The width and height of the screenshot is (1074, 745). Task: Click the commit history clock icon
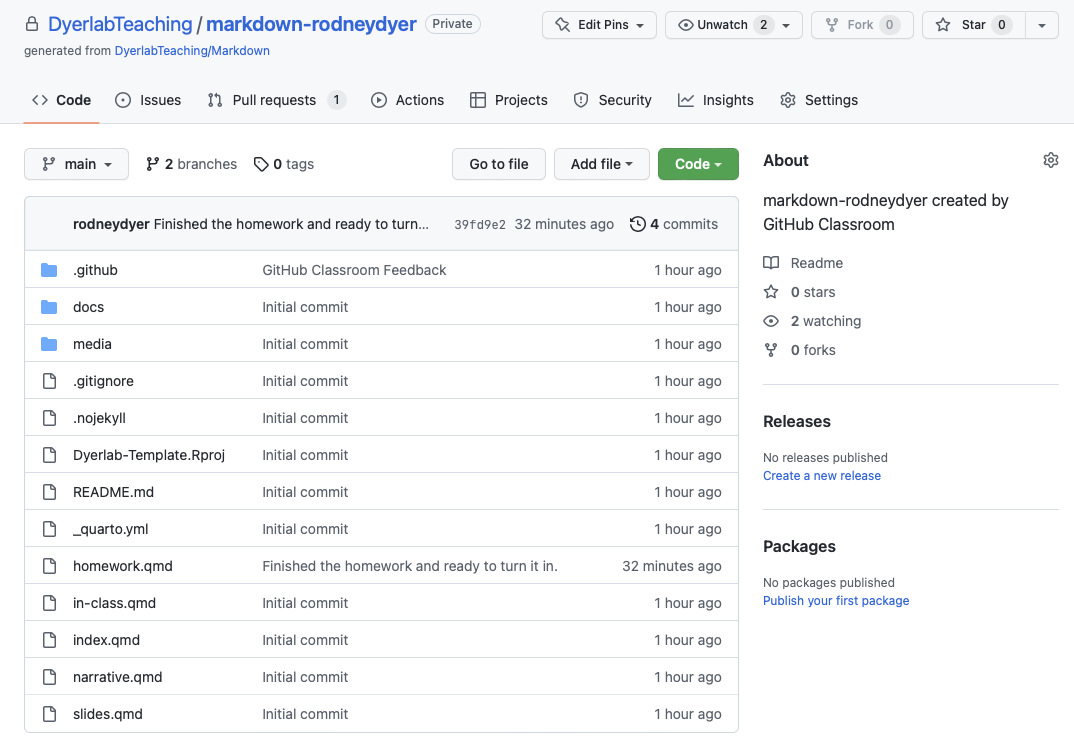(637, 224)
